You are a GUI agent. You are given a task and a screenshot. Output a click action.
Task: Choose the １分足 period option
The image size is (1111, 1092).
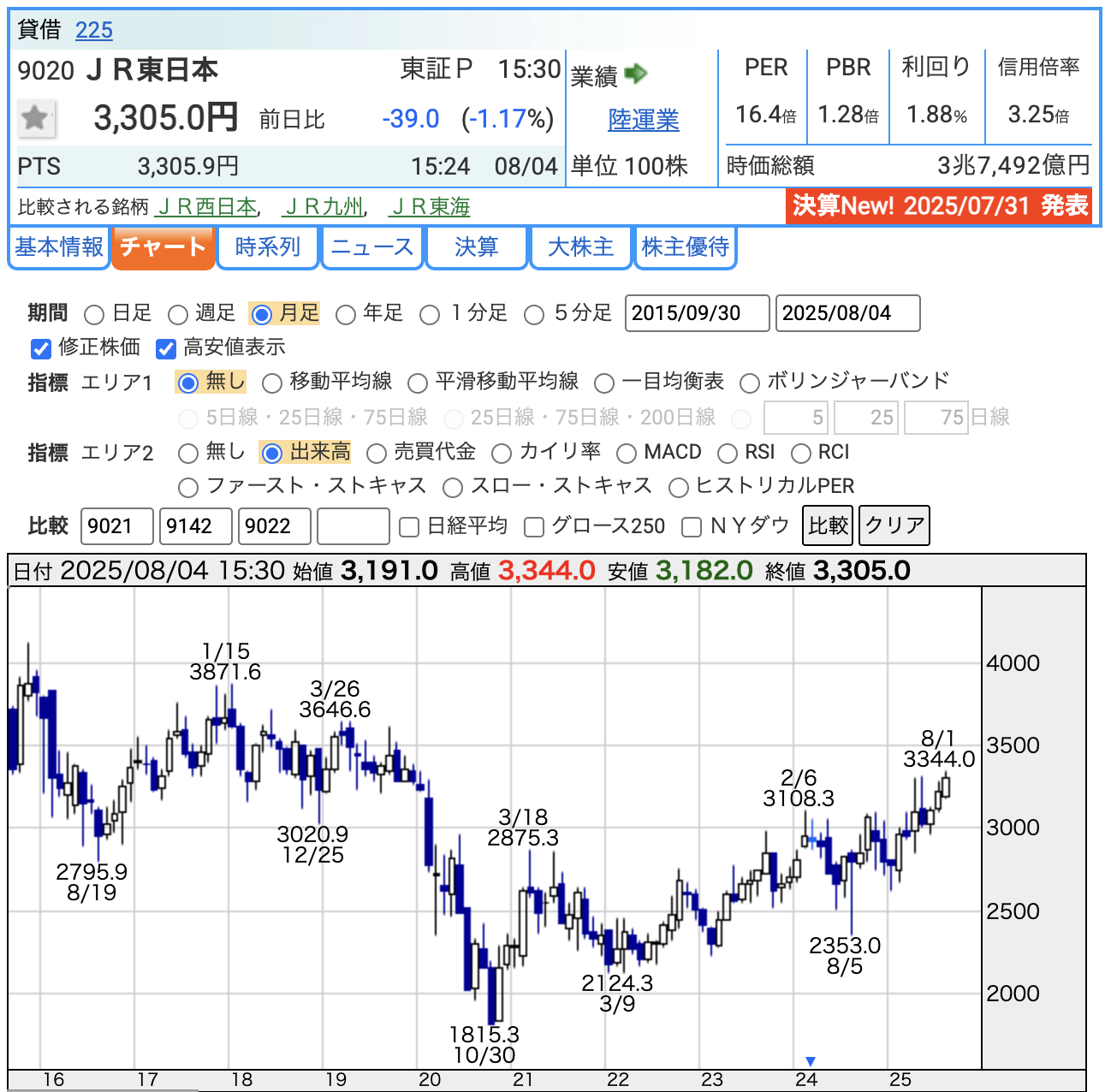pos(430,315)
